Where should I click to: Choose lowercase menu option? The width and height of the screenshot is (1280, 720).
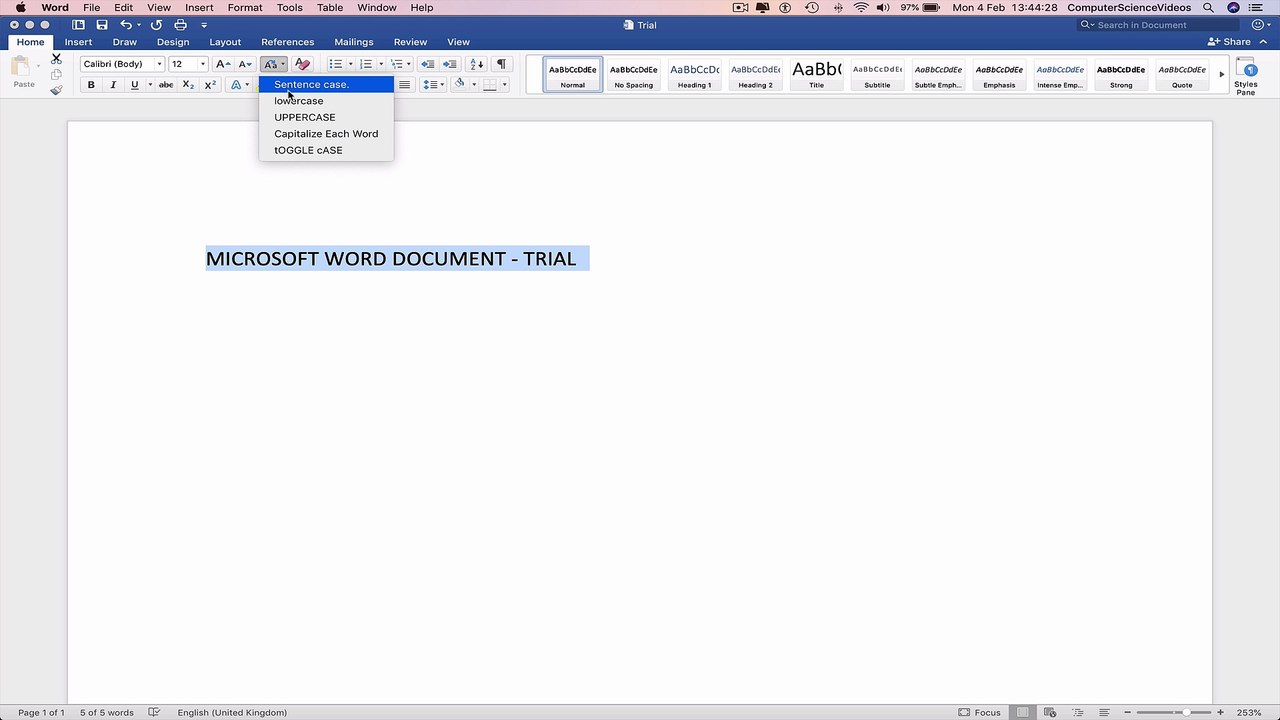click(326, 101)
